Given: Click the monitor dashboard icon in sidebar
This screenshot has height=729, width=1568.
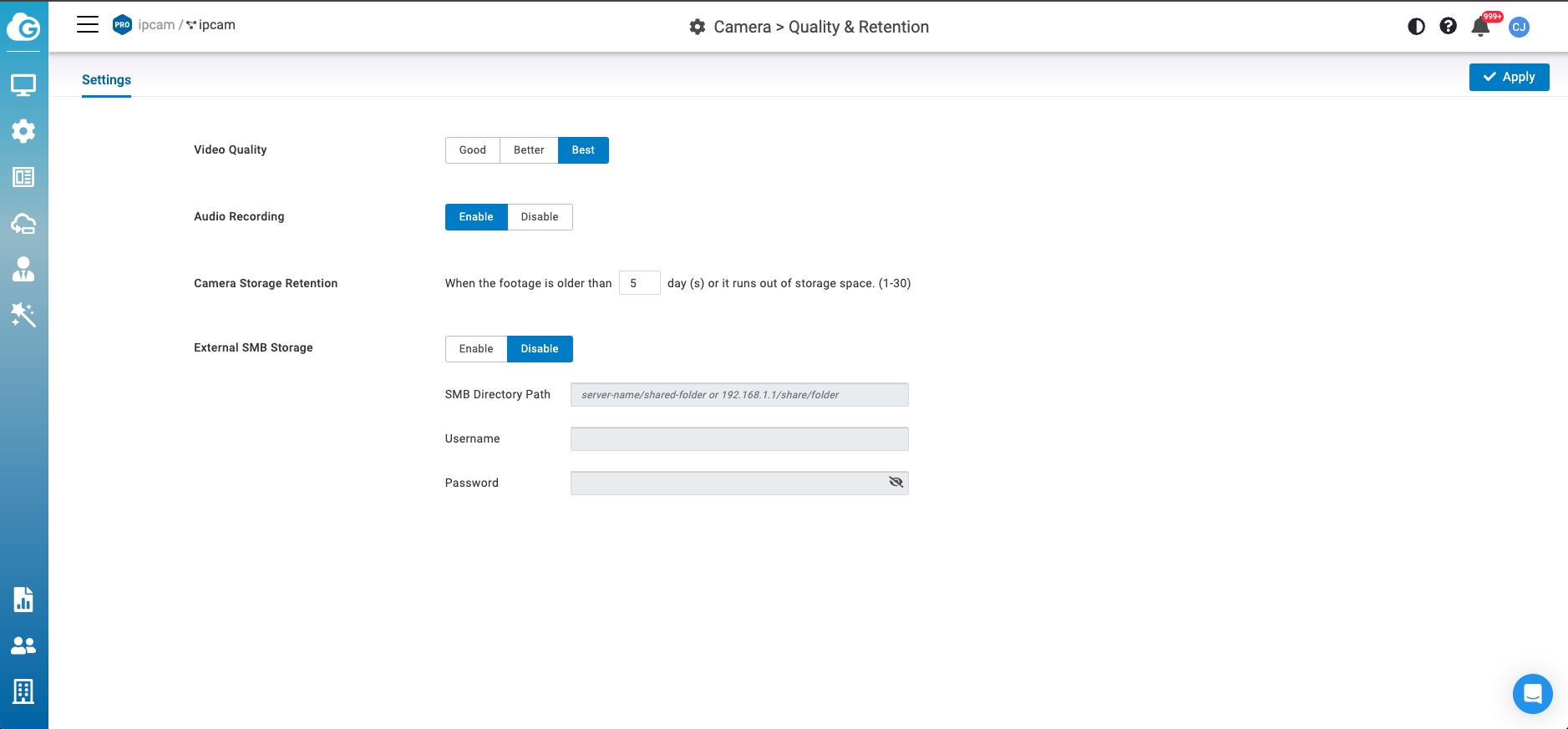Looking at the screenshot, I should point(23,85).
